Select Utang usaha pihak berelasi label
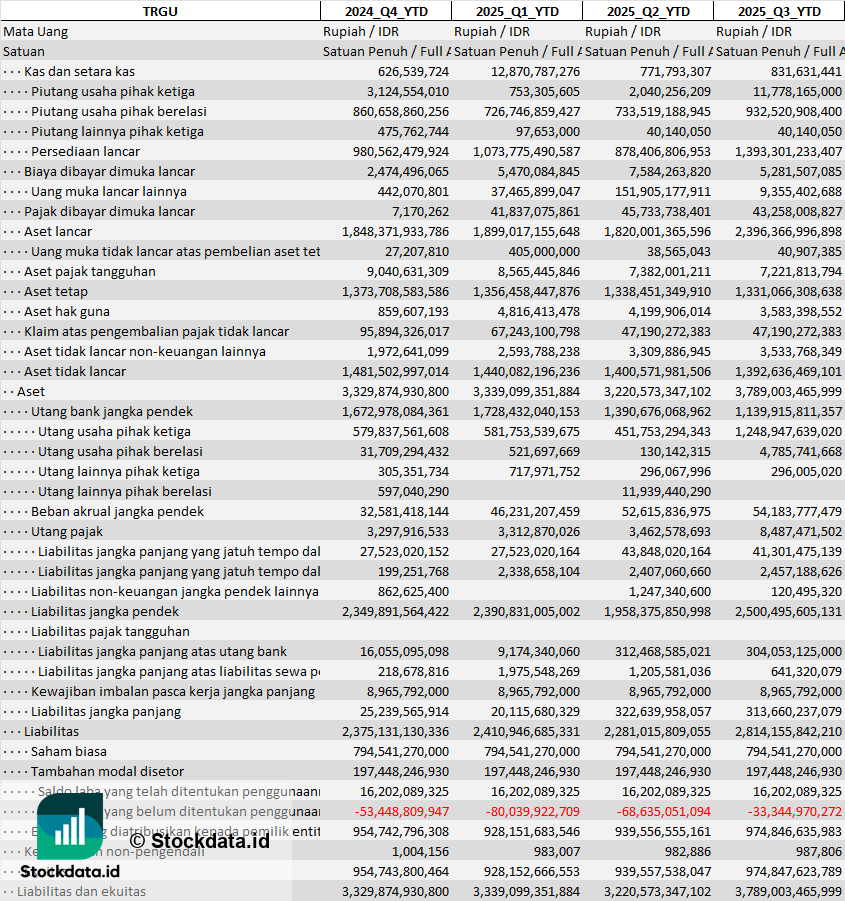 pos(120,452)
